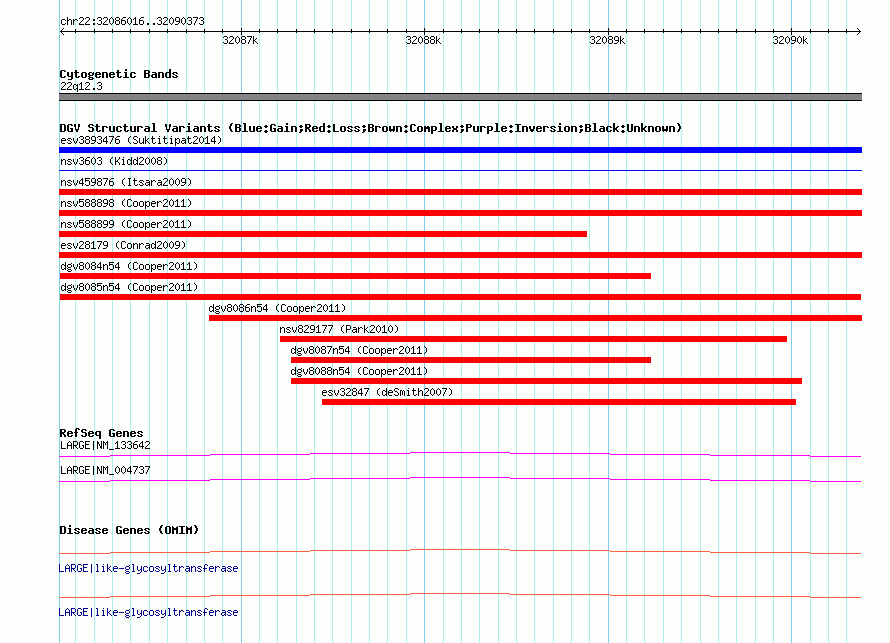890x643 pixels.
Task: Click the nsv459876 (Itsara2009) label
Action: coord(126,182)
